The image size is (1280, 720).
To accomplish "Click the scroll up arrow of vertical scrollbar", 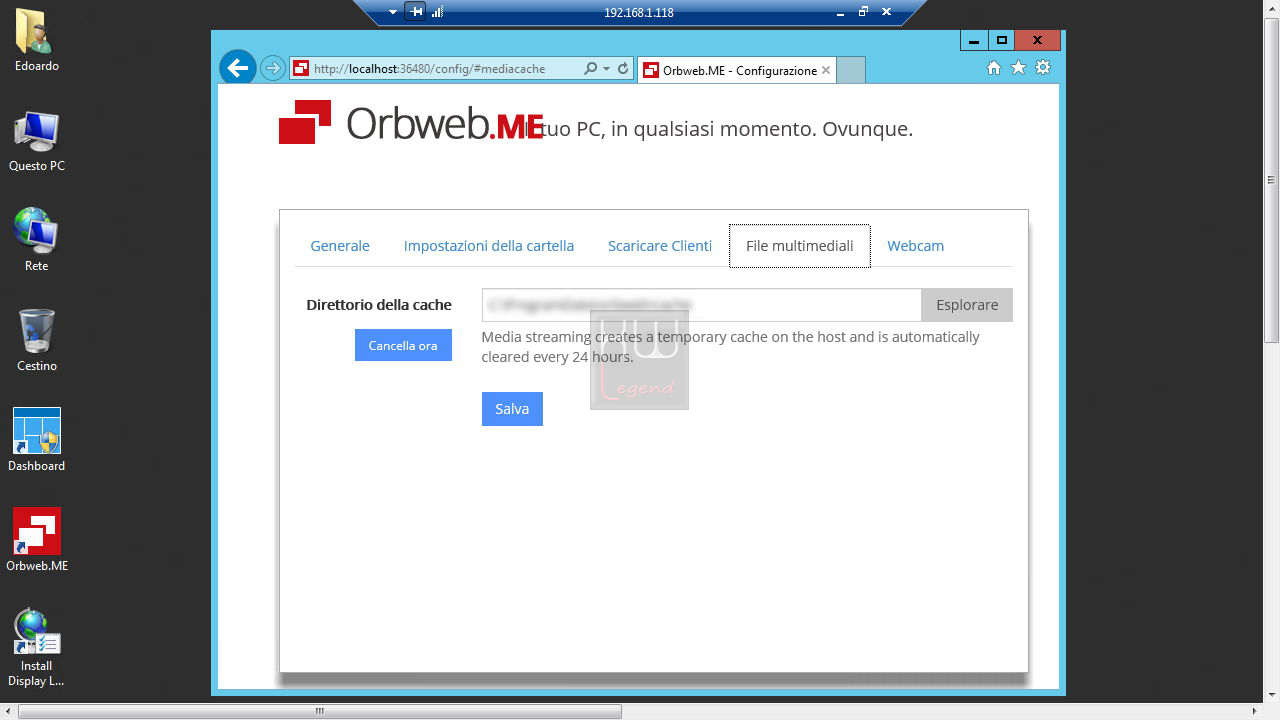I will point(1271,8).
